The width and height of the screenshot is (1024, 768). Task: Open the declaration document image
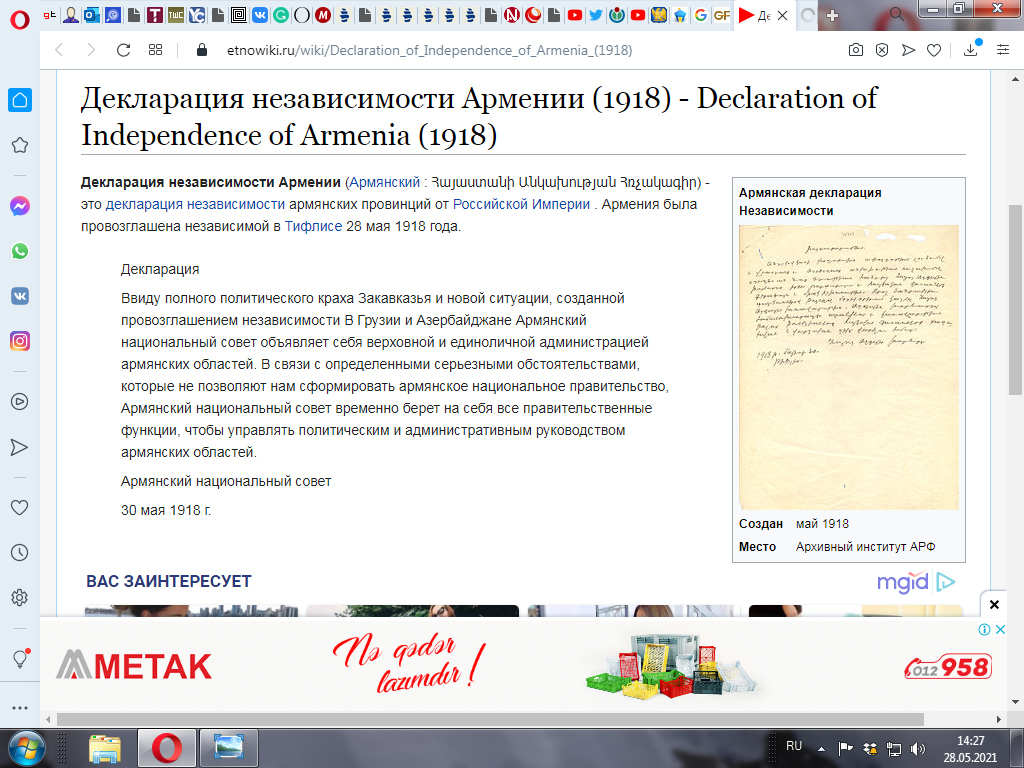point(848,367)
